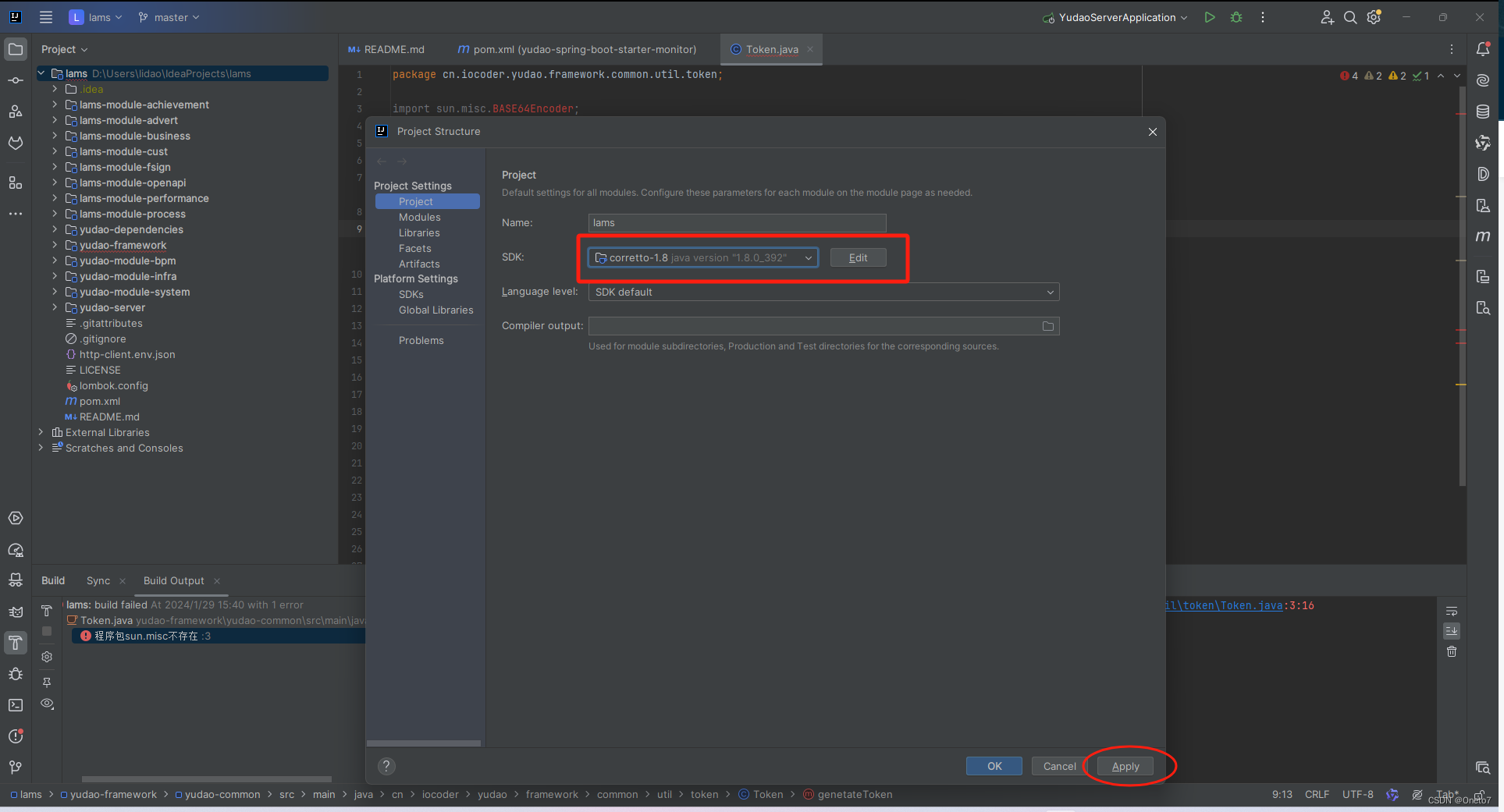Select the Token.java editor tab
The image size is (1504, 812).
[771, 49]
